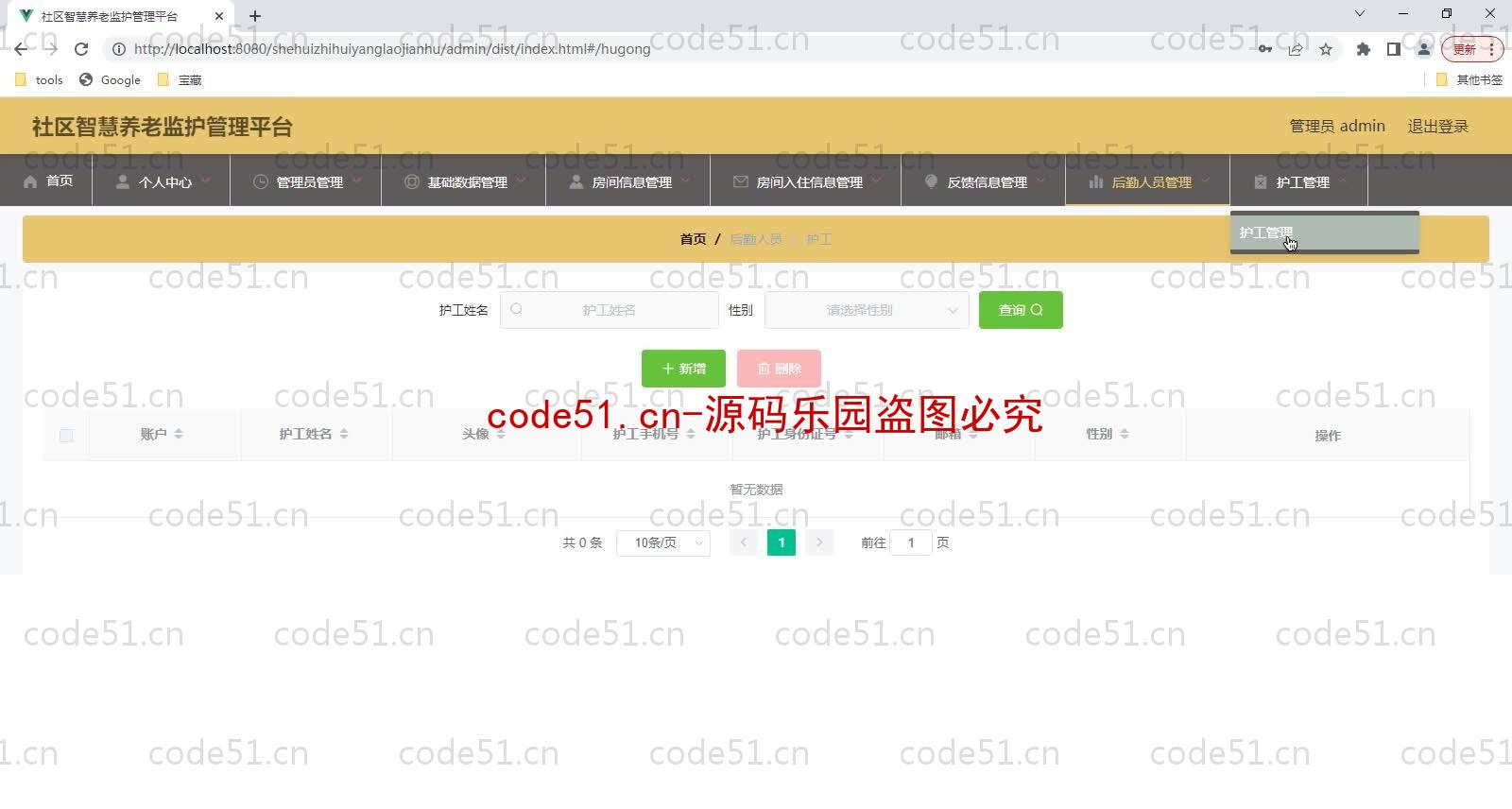This screenshot has width=1512, height=809.
Task: Click the 共 0 条 total count text
Action: tap(582, 542)
